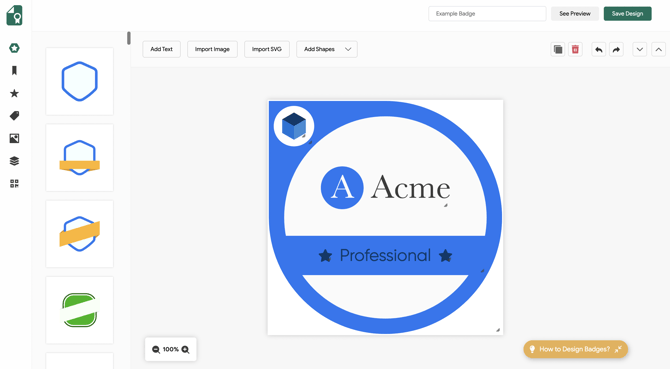
Task: Open the layers sidebar icon
Action: 14,161
